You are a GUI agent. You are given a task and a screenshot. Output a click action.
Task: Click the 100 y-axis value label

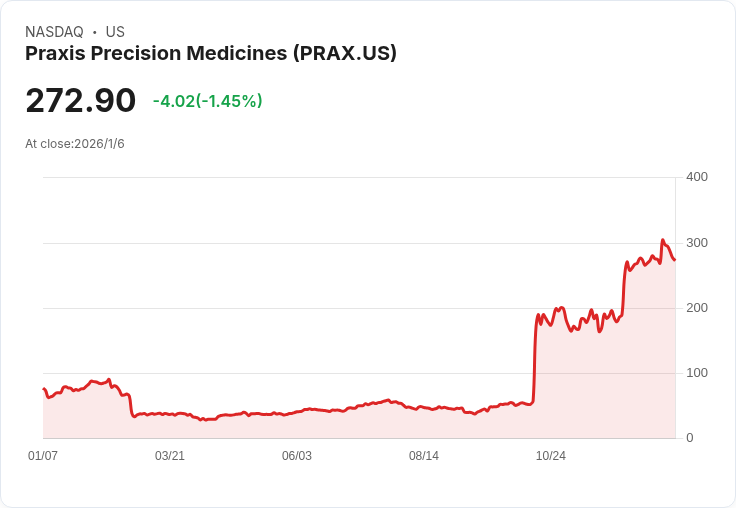[697, 373]
